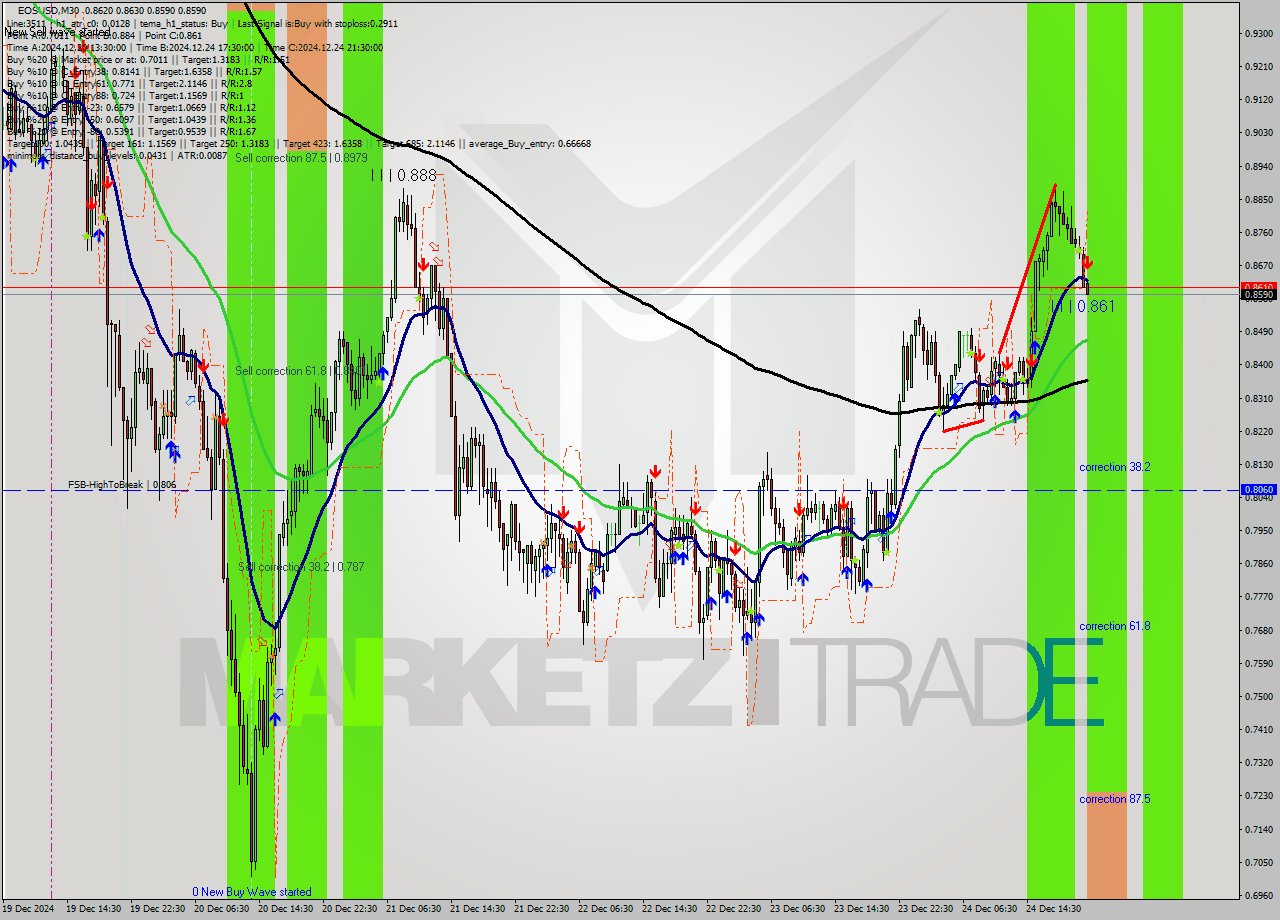Click the red 0.8610 price tag
Screen dimensions: 1280x920
(1259, 287)
